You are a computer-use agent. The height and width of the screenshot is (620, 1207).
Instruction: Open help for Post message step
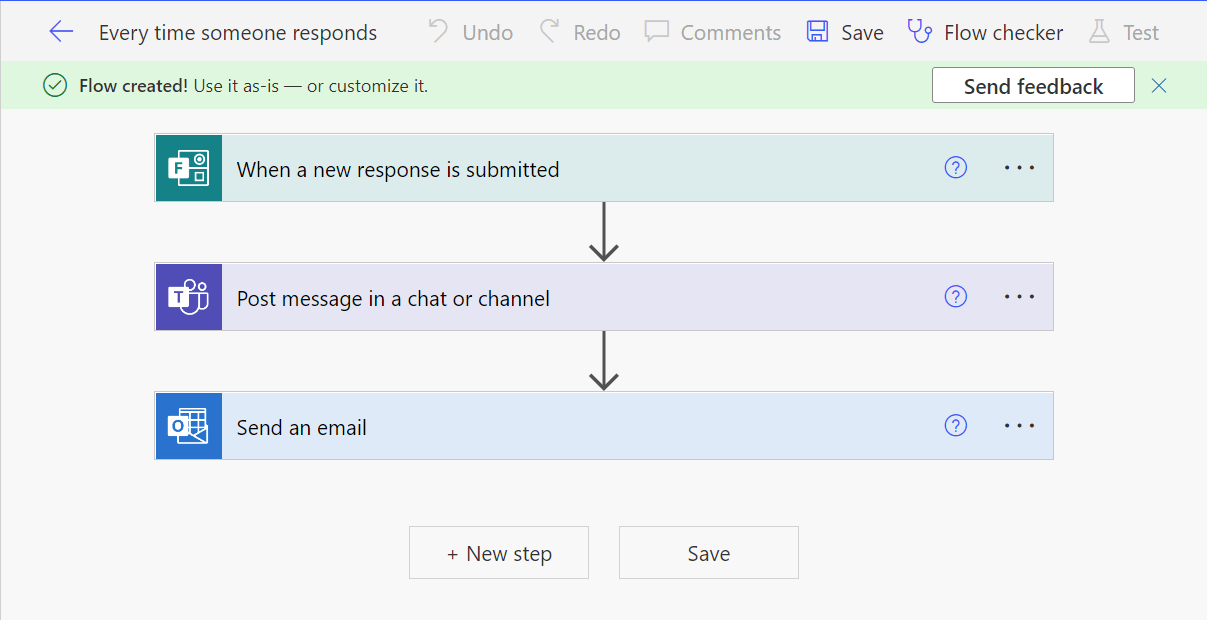tap(955, 297)
